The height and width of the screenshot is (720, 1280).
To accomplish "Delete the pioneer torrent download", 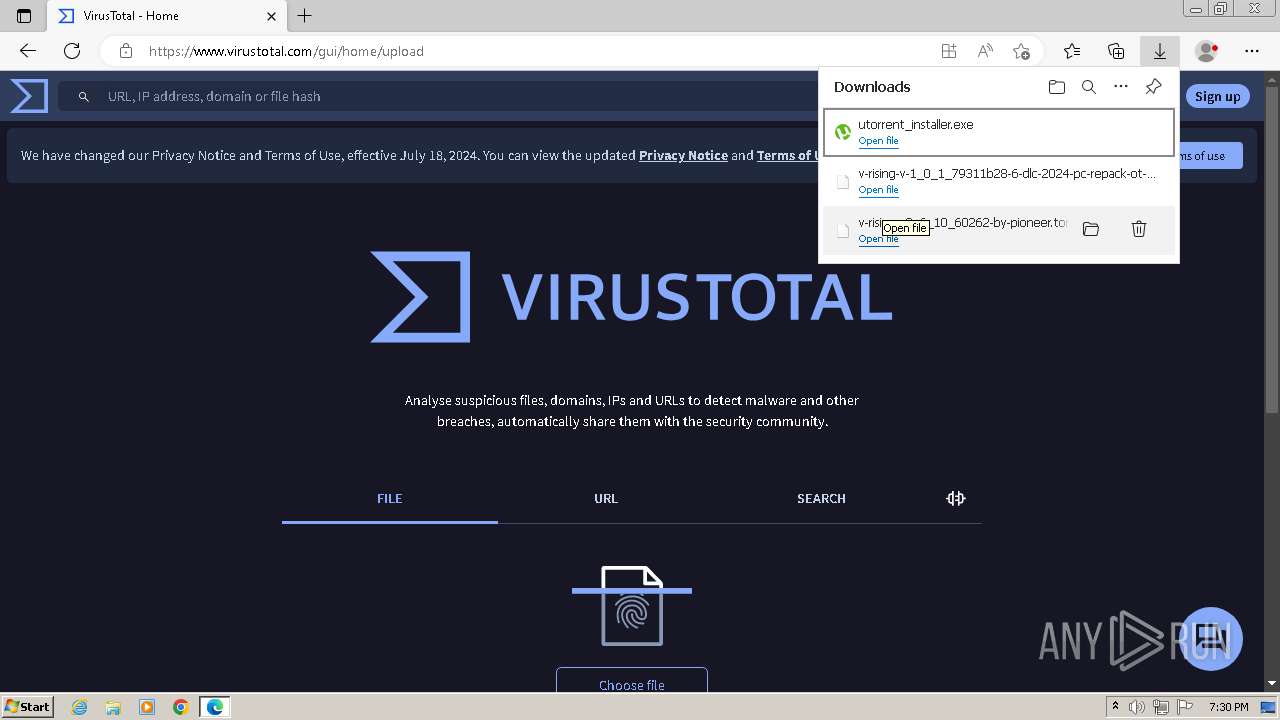I will point(1138,229).
